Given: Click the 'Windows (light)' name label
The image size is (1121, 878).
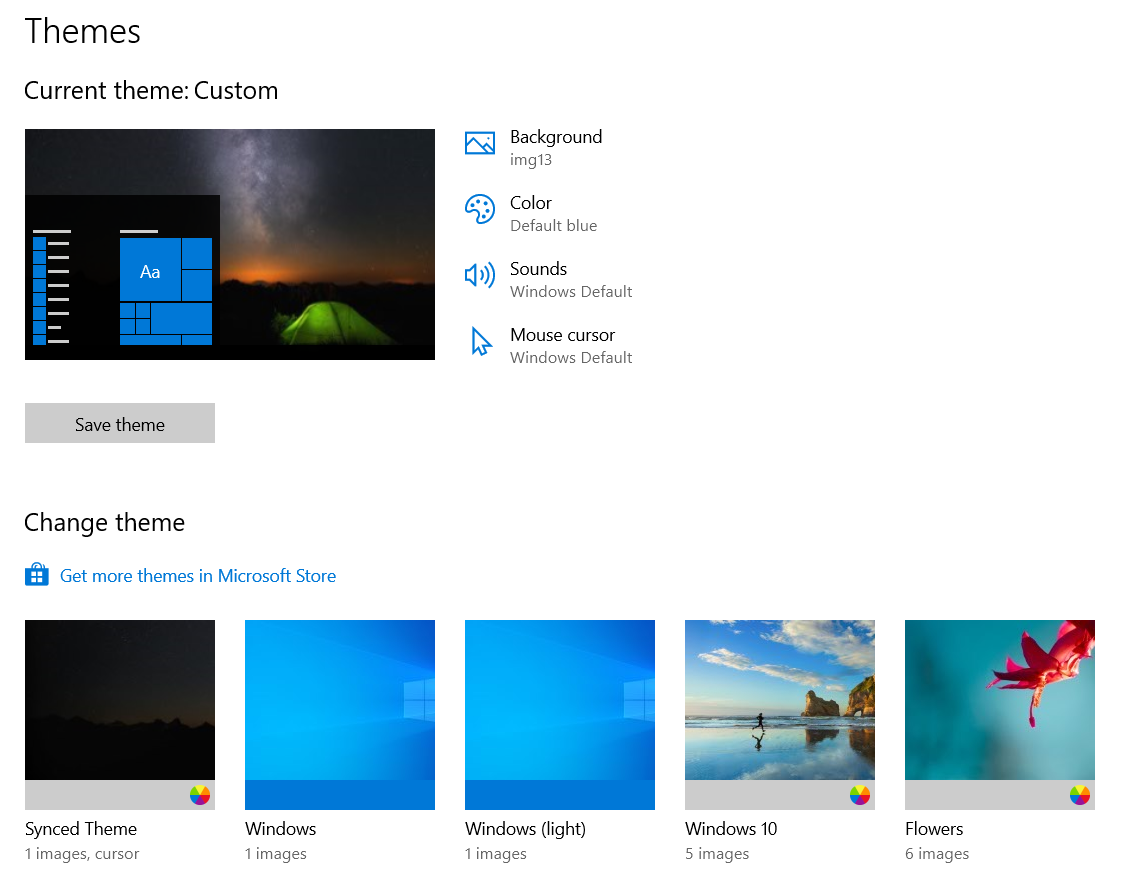Looking at the screenshot, I should pos(525,829).
